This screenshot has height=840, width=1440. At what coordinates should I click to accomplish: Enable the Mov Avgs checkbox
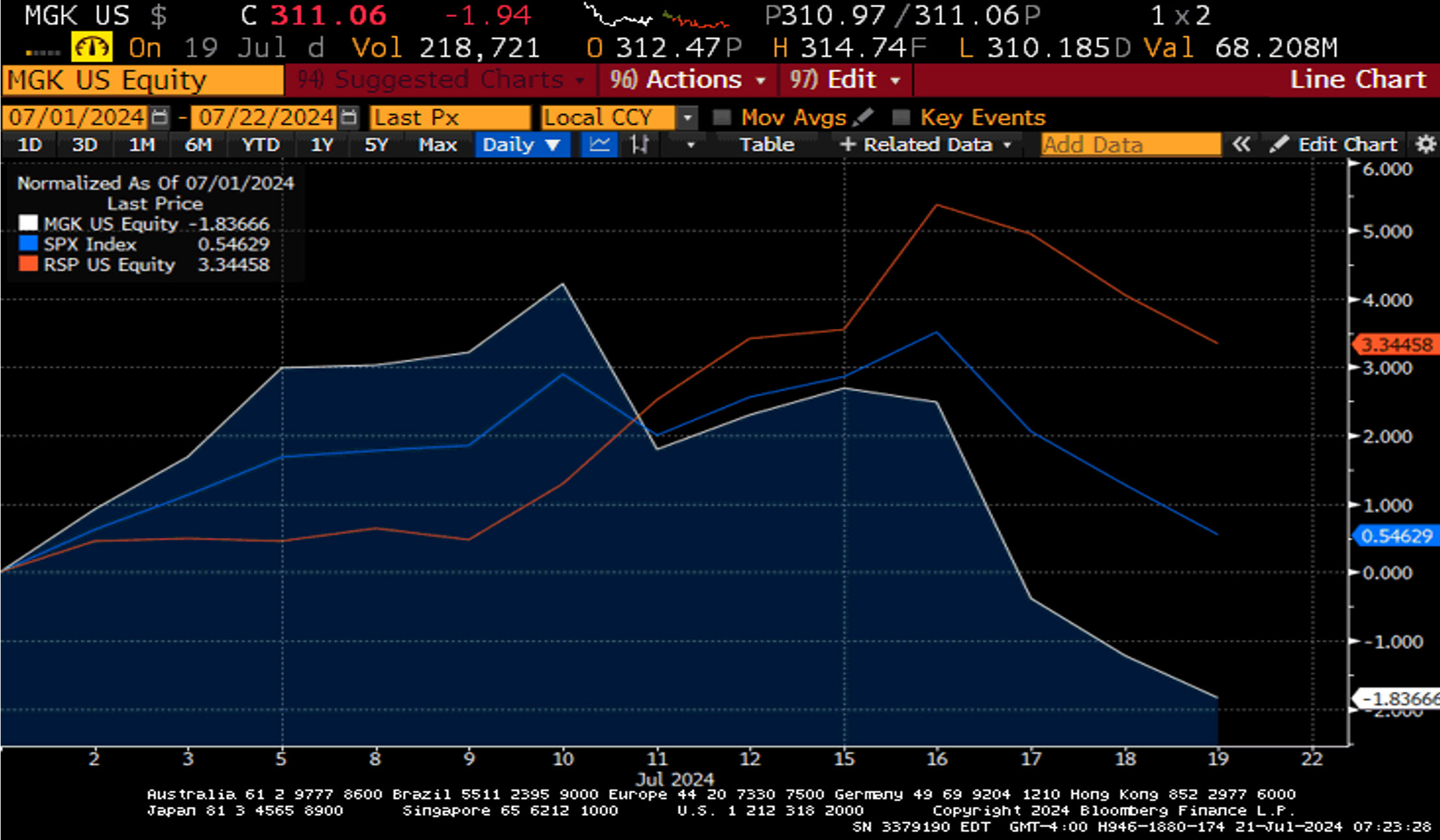pyautogui.click(x=722, y=118)
